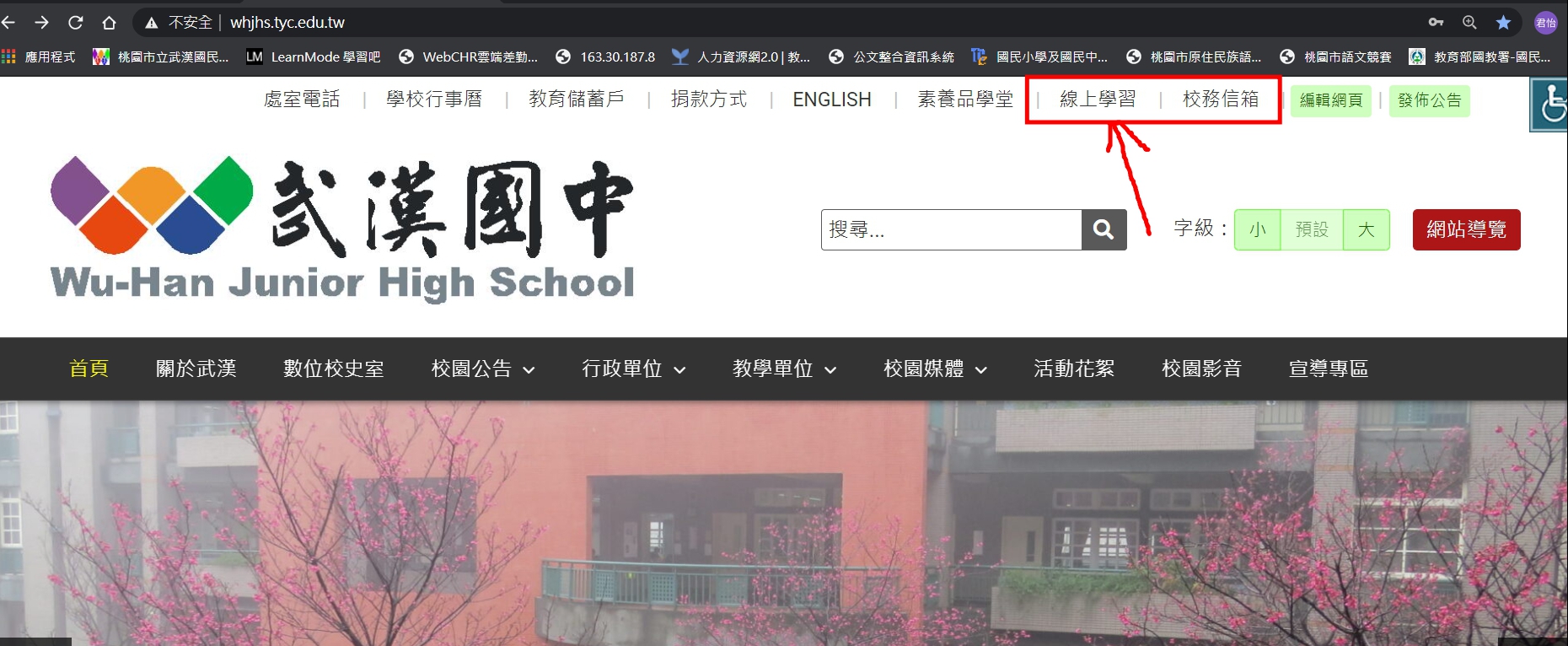Open the 桃園市原住民族語 bookmark

1194,57
